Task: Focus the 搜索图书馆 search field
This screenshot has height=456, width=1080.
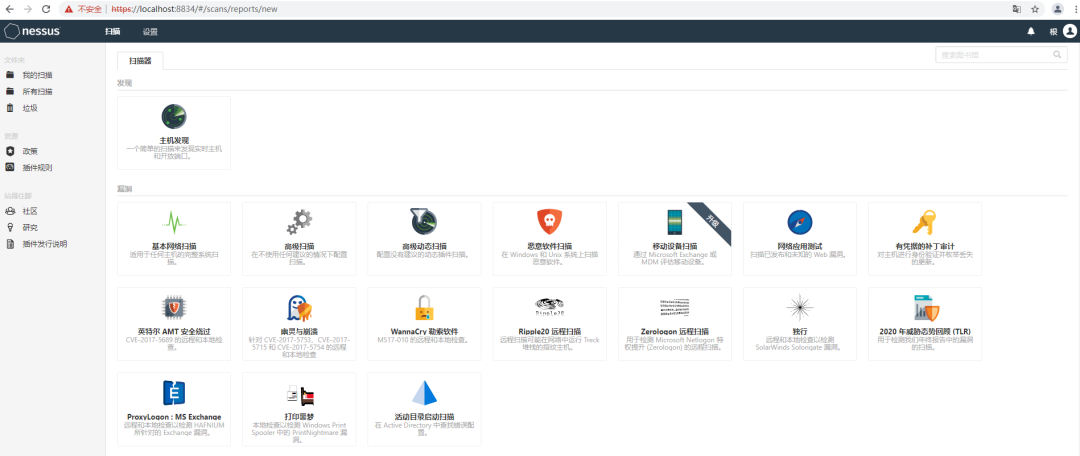Action: pos(1001,55)
